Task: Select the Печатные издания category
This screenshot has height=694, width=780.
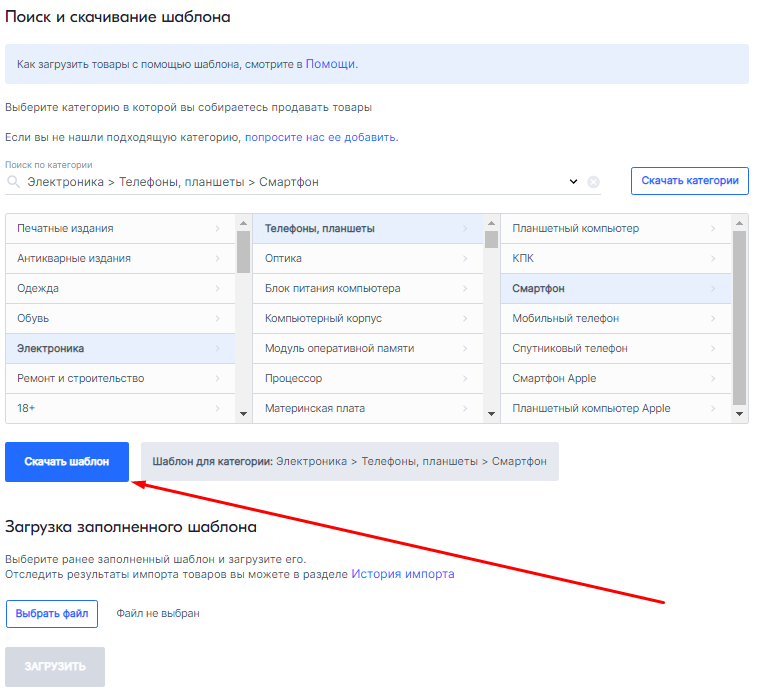Action: click(120, 229)
